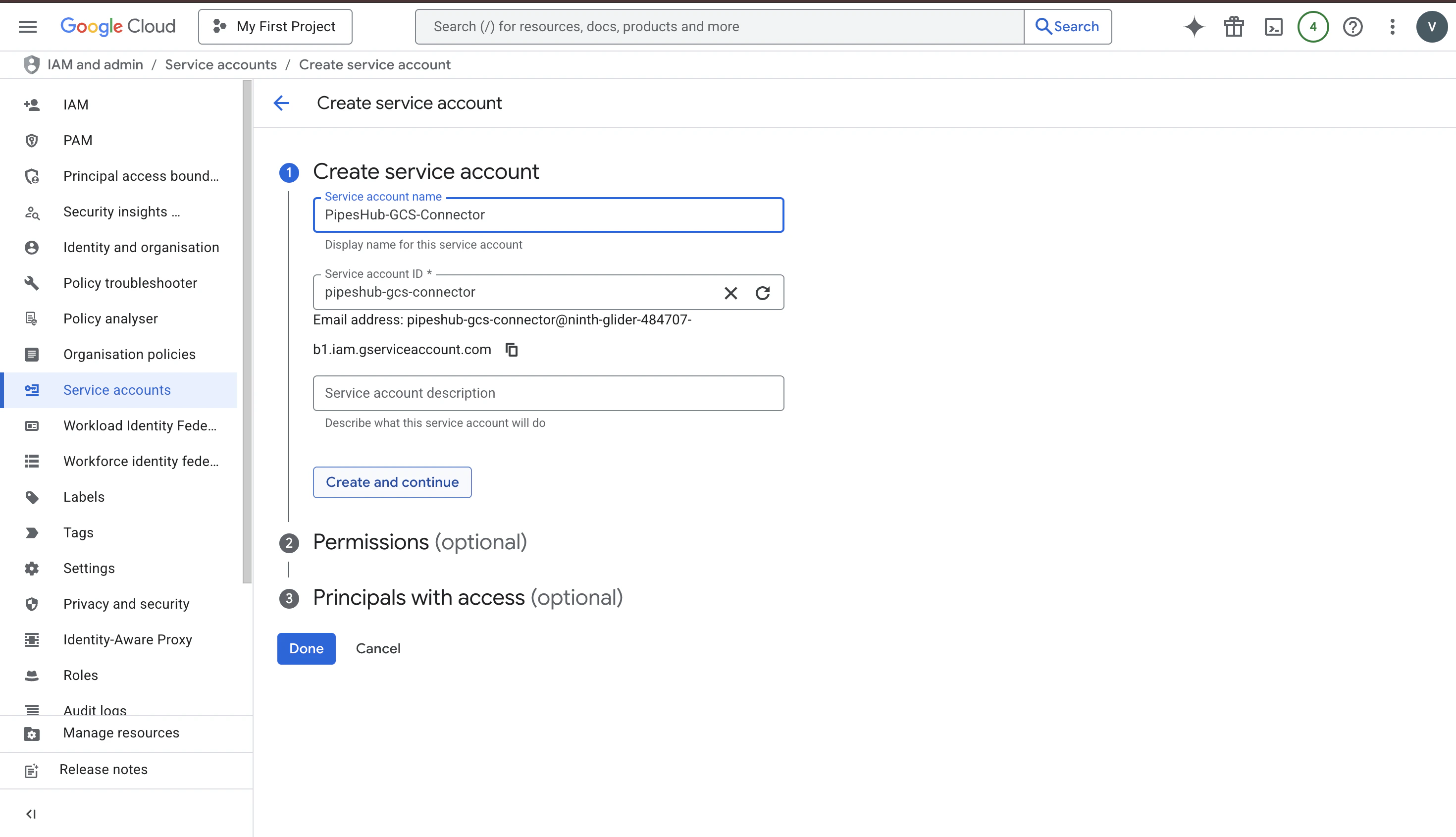Select step 1 Create service account heading
This screenshot has height=837, width=1456.
[x=425, y=171]
